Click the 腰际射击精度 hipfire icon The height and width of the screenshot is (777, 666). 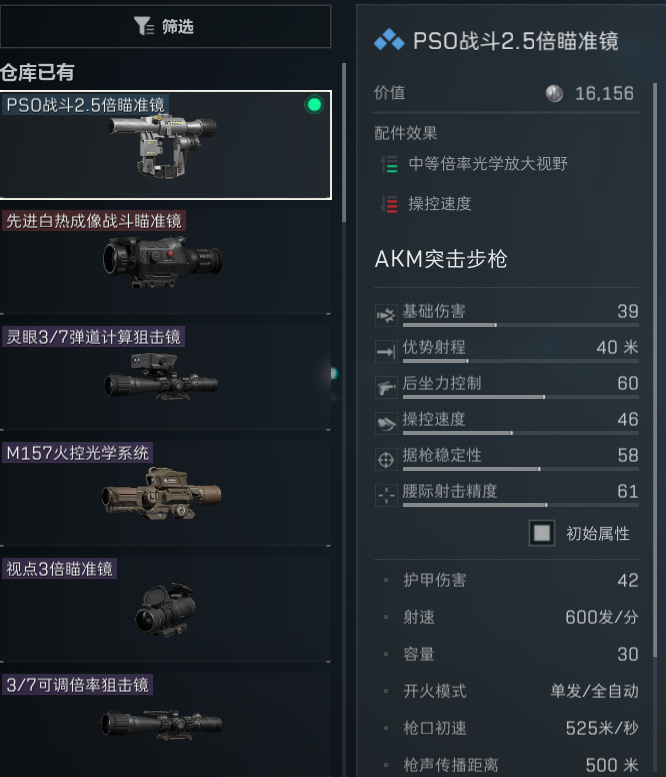tap(386, 495)
